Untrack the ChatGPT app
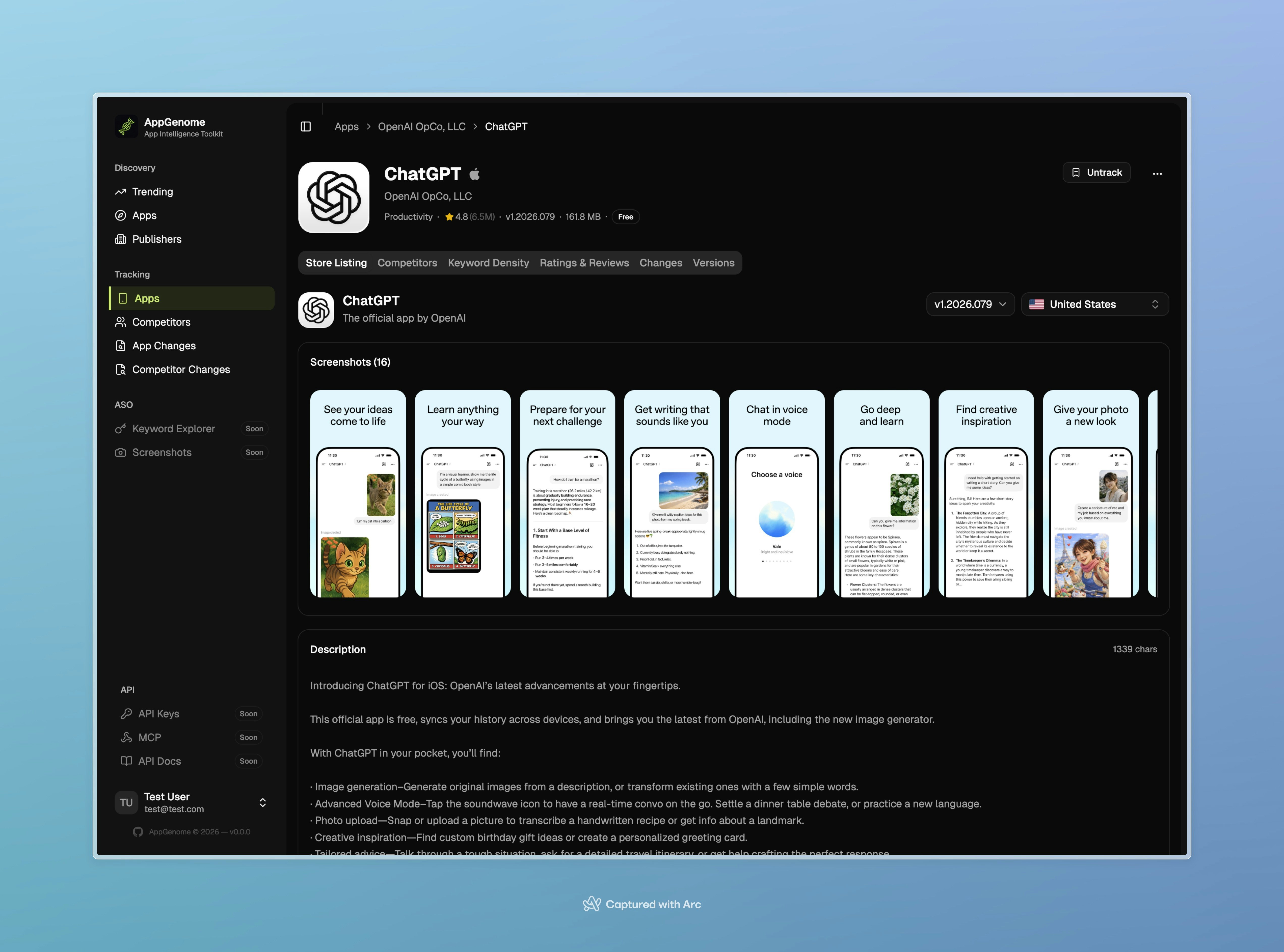1284x952 pixels. (x=1096, y=173)
